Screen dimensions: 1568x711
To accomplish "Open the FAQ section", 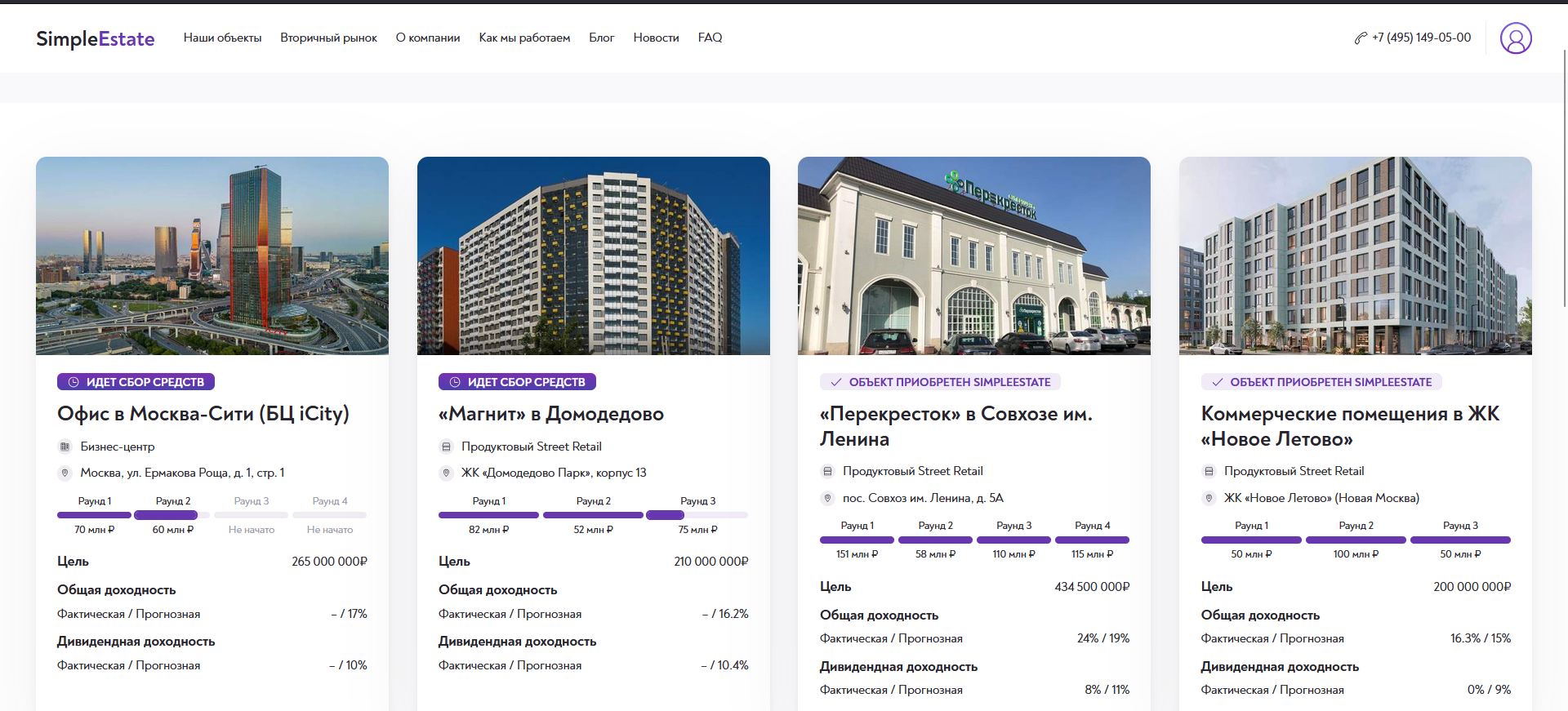I will [710, 38].
